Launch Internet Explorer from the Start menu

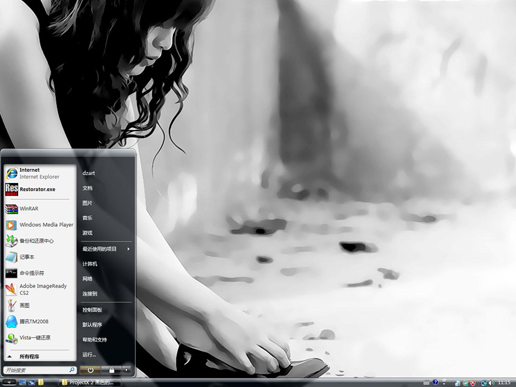pyautogui.click(x=39, y=173)
